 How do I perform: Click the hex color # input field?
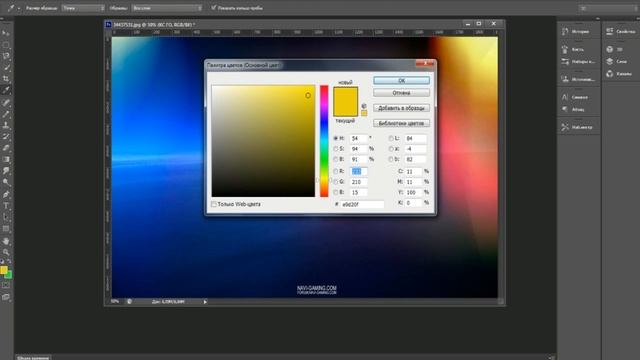tap(362, 204)
